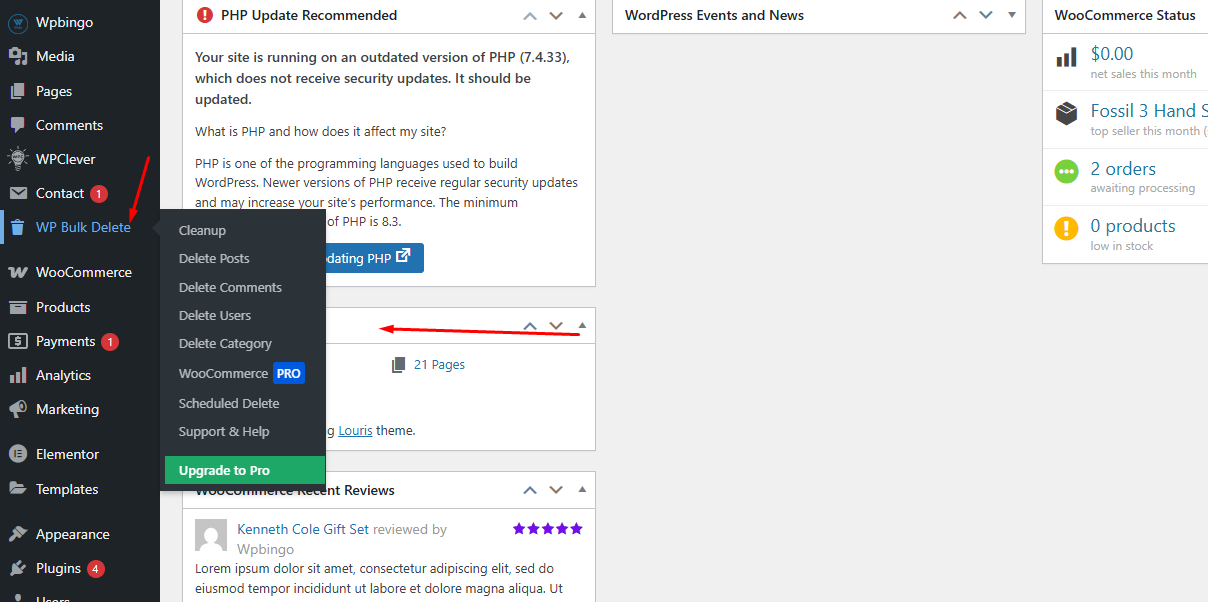The width and height of the screenshot is (1208, 602).
Task: Open the 0 products low in stock link
Action: coord(1133,226)
